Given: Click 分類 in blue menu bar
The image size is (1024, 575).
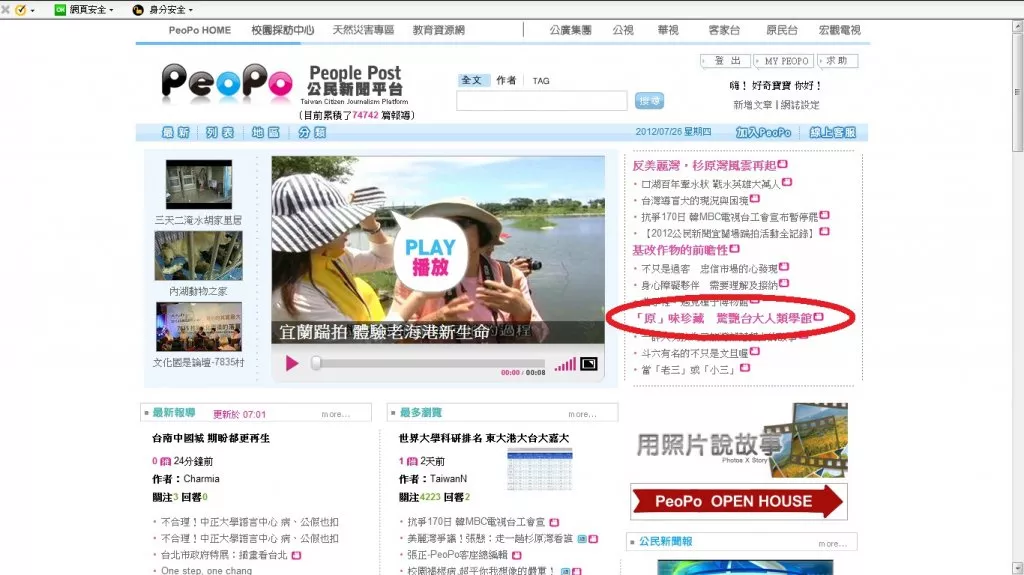Looking at the screenshot, I should point(312,133).
